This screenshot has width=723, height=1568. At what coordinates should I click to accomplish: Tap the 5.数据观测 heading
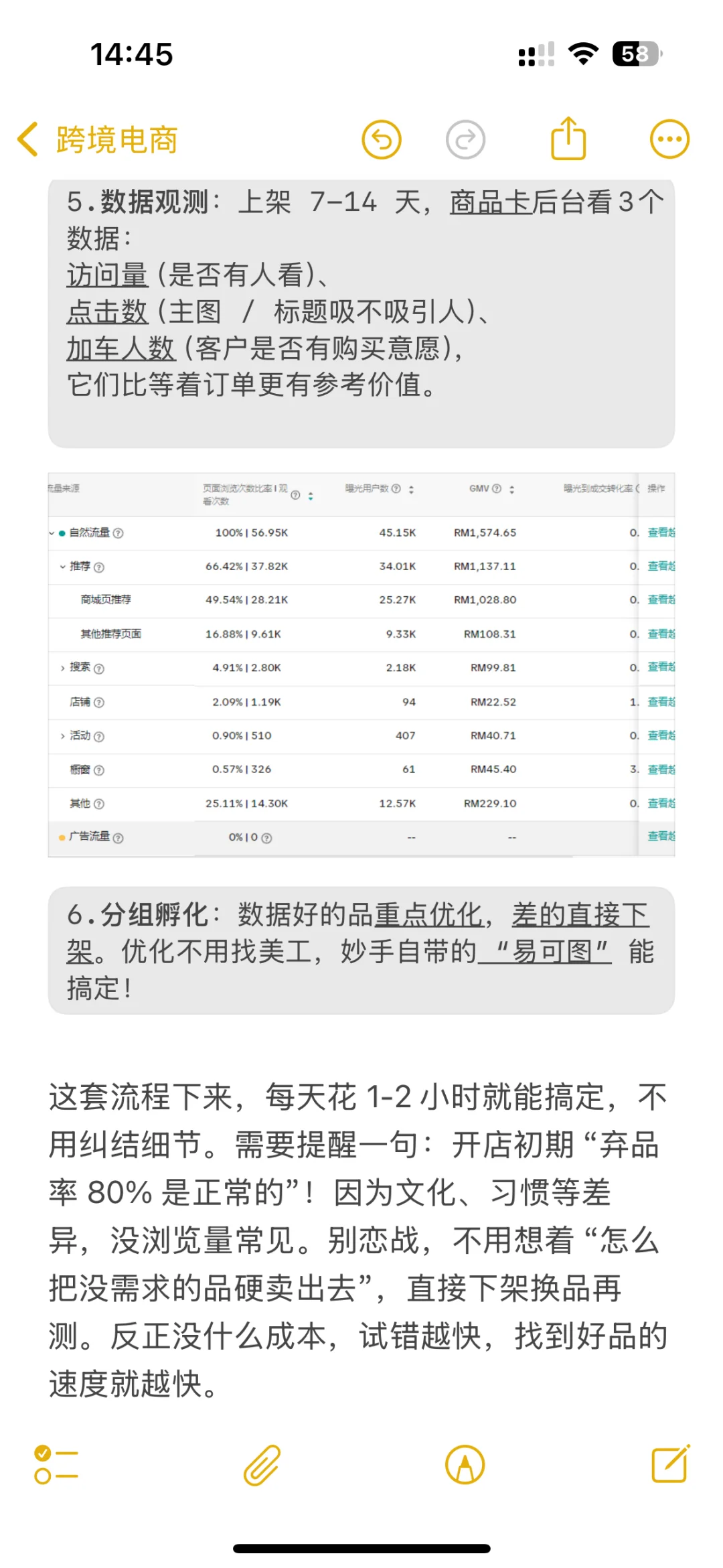coord(137,202)
